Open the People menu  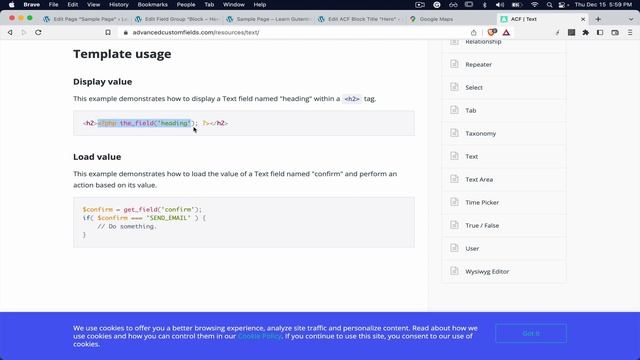186,4
